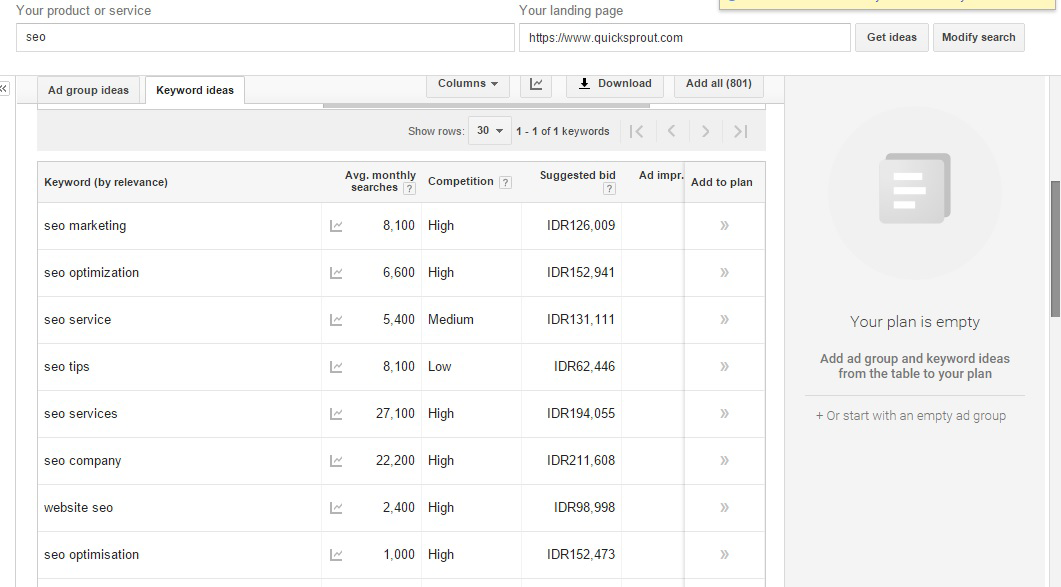The width and height of the screenshot is (1061, 587).
Task: Add seo optimisation to plan
Action: (724, 555)
